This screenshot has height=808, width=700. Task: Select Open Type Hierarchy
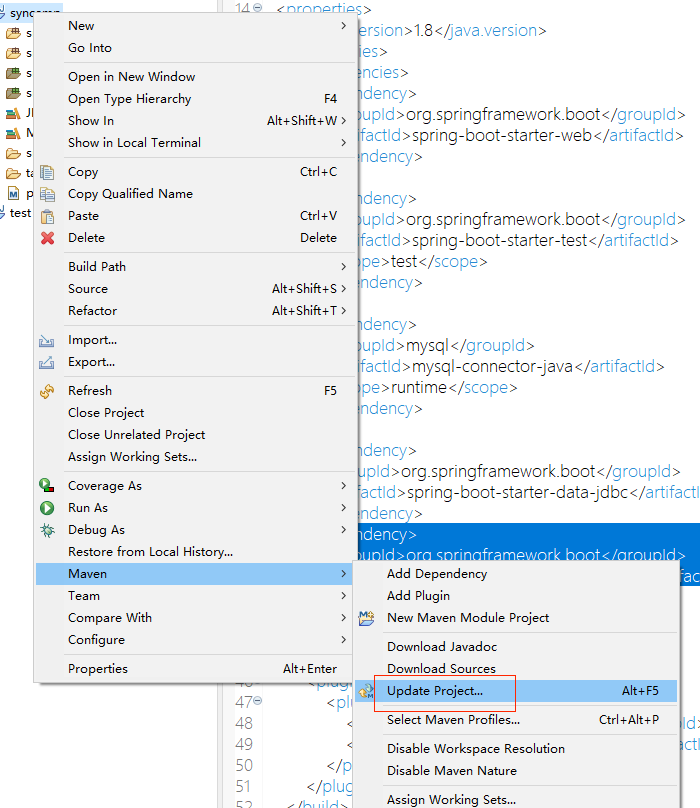(x=194, y=99)
